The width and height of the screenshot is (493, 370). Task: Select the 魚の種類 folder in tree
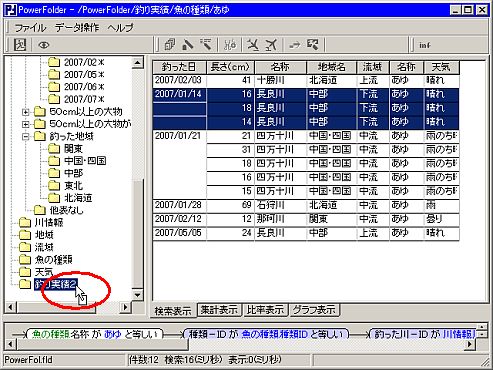click(53, 260)
